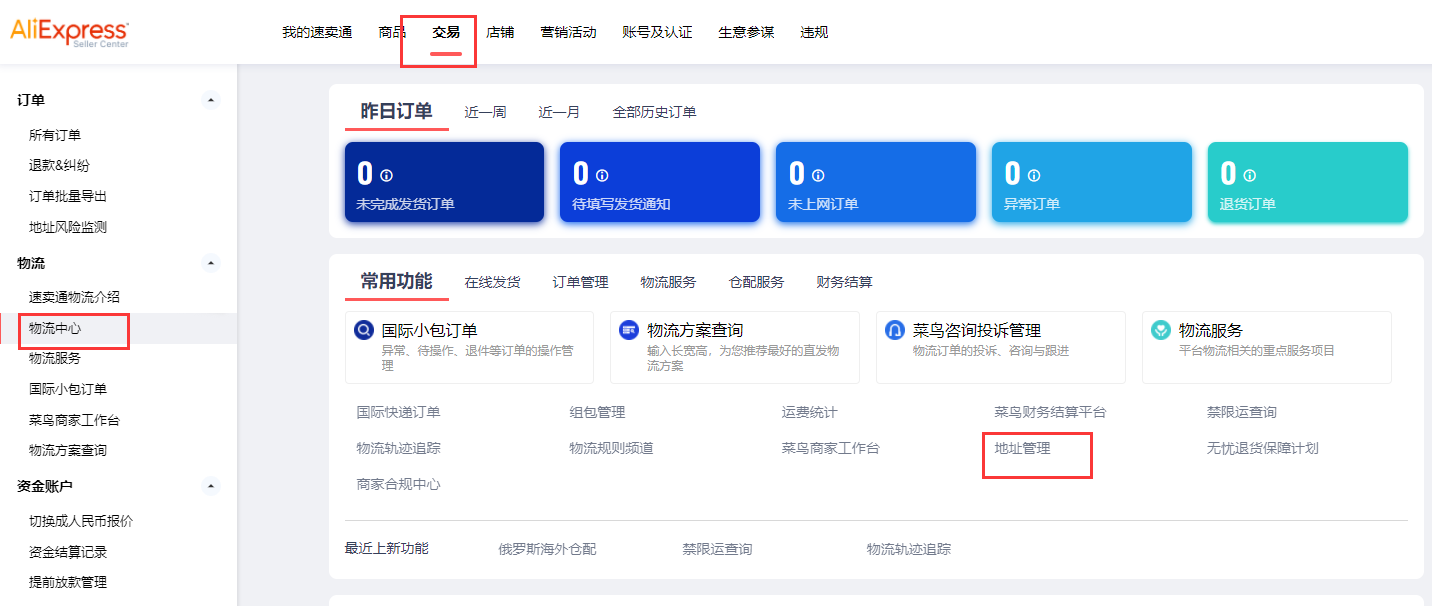The image size is (1432, 606).
Task: Open the 退货订单 card
Action: 1308,182
